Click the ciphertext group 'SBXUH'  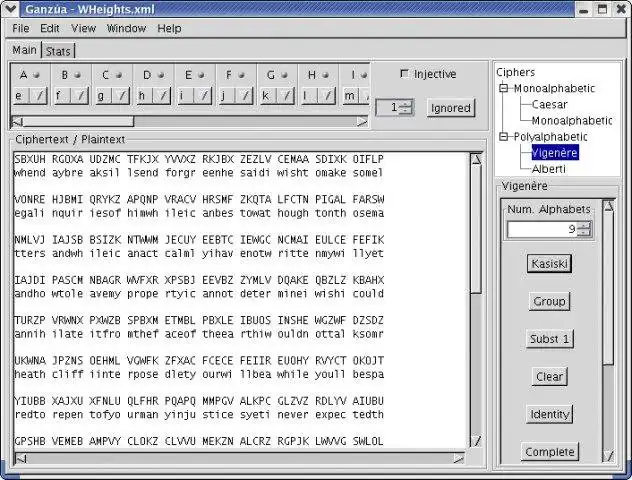pyautogui.click(x=29, y=159)
